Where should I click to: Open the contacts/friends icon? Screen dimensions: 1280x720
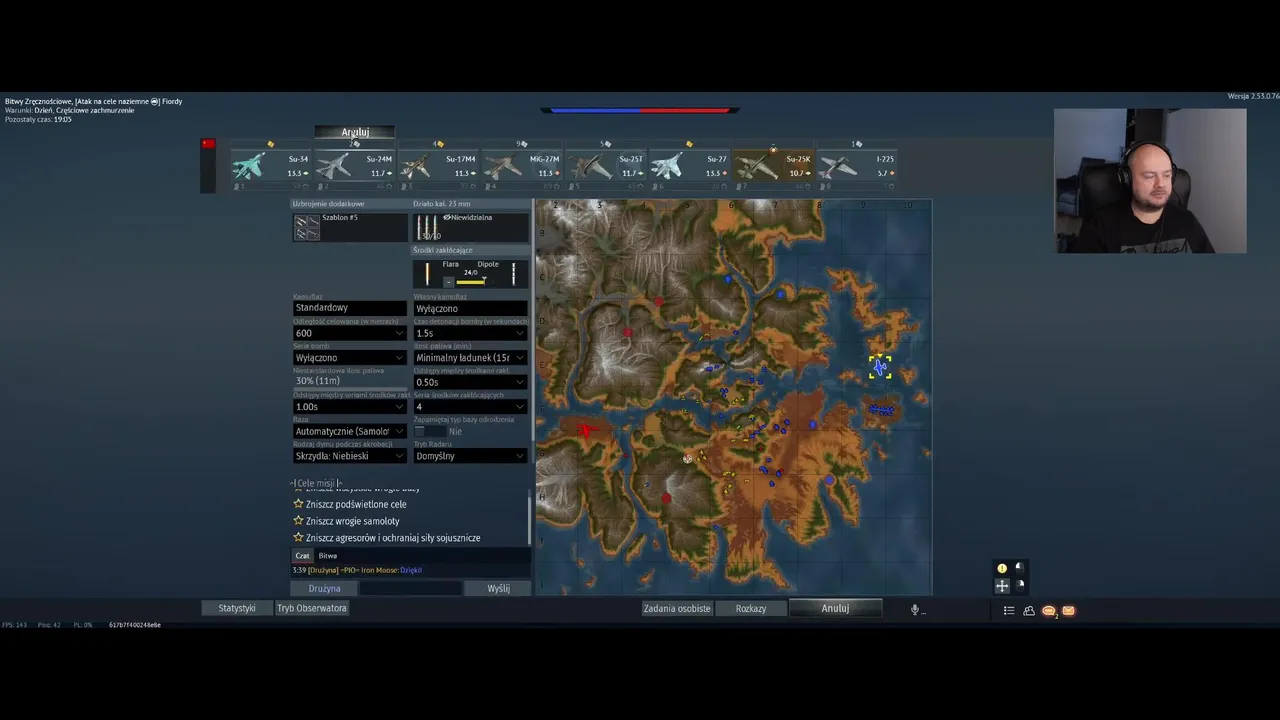click(1029, 610)
